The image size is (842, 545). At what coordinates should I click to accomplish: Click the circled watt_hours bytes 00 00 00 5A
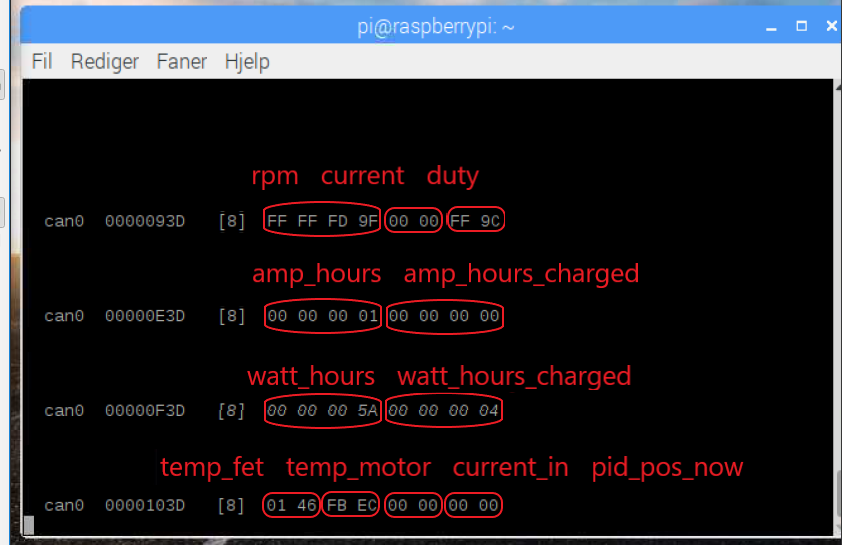322,411
